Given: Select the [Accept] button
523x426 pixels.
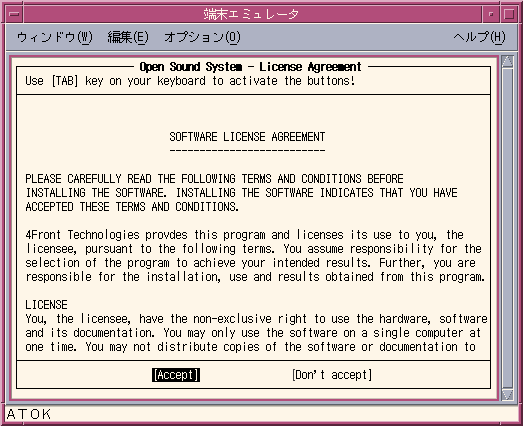Looking at the screenshot, I should [176, 375].
